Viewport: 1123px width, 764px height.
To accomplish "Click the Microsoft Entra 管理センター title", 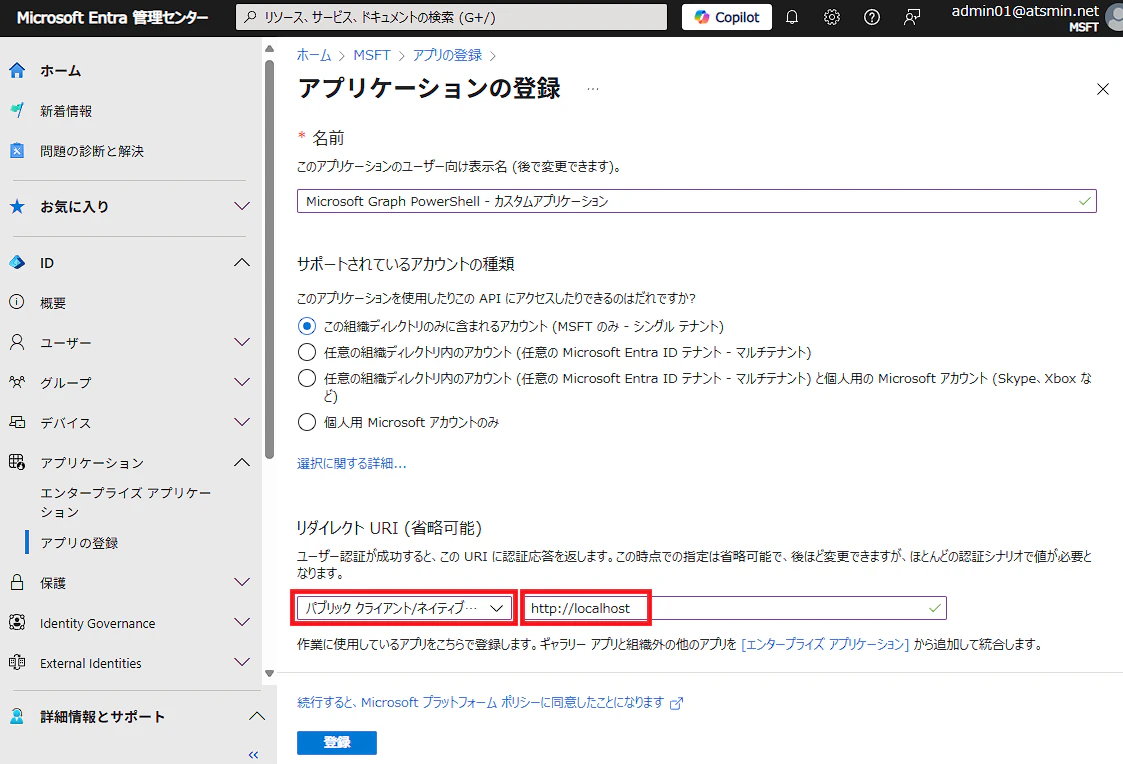I will (112, 17).
